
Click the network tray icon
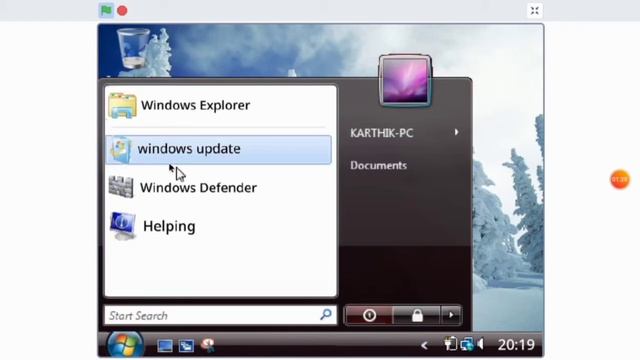tap(467, 344)
